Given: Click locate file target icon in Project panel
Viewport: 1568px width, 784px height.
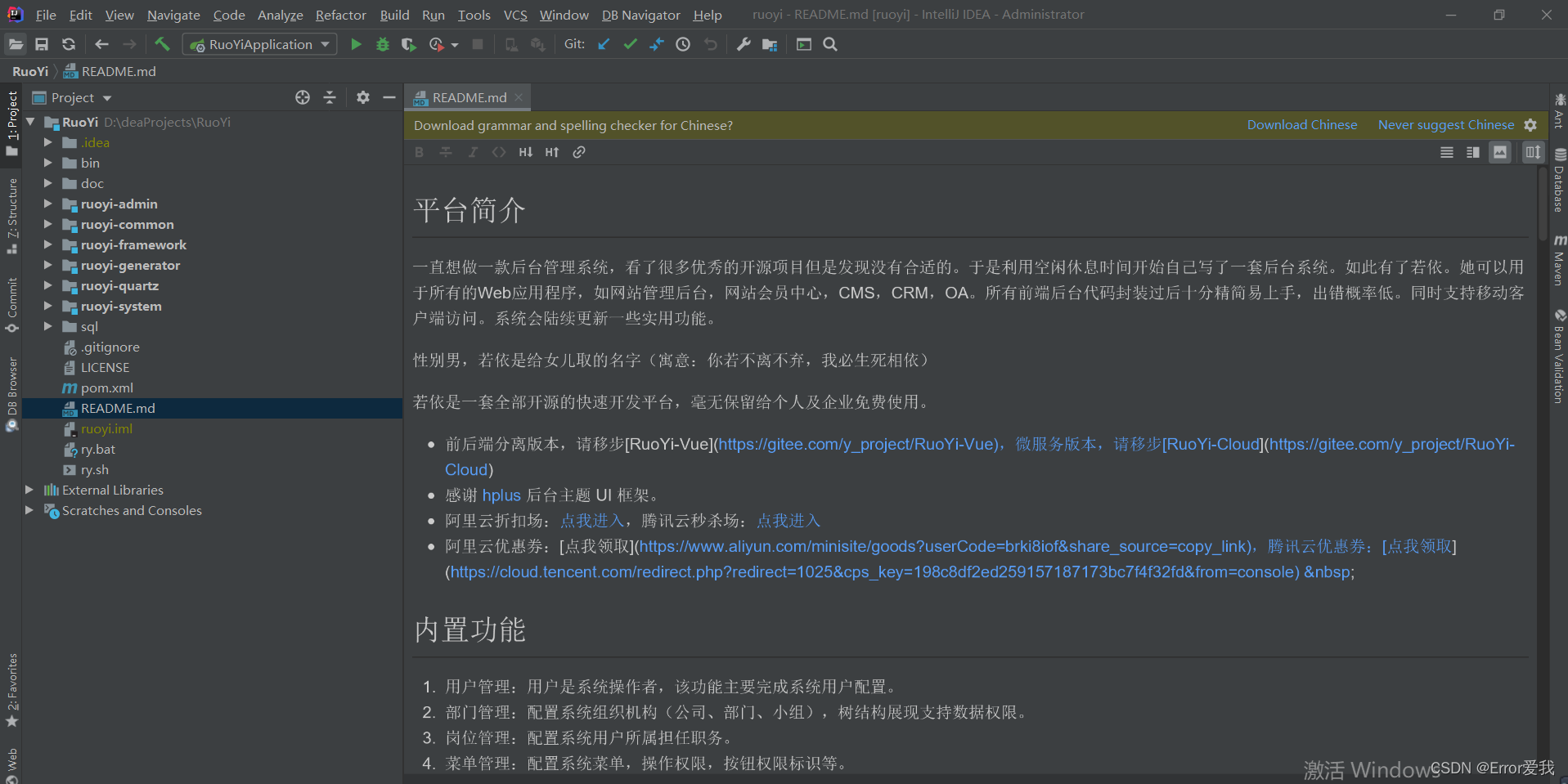Looking at the screenshot, I should pos(303,97).
